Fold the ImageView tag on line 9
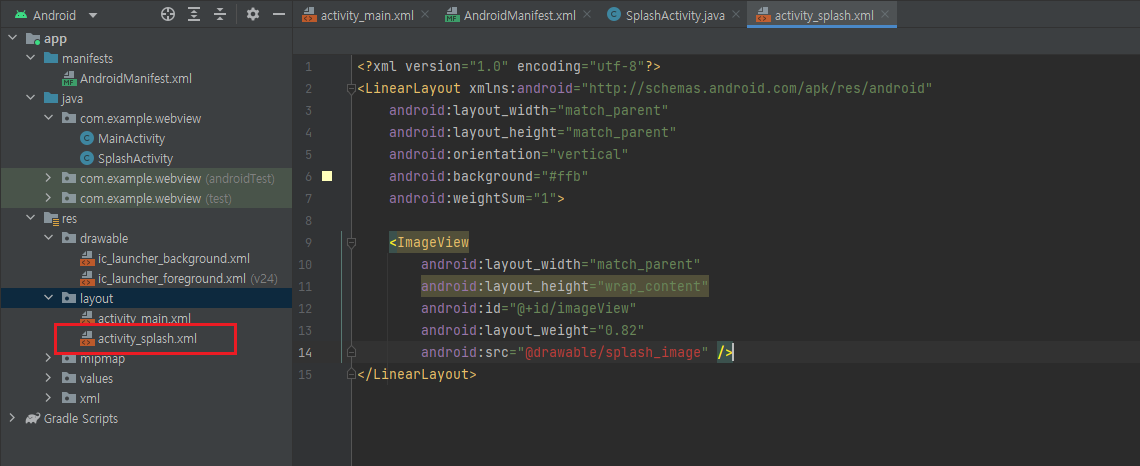Image resolution: width=1140 pixels, height=466 pixels. pyautogui.click(x=352, y=242)
